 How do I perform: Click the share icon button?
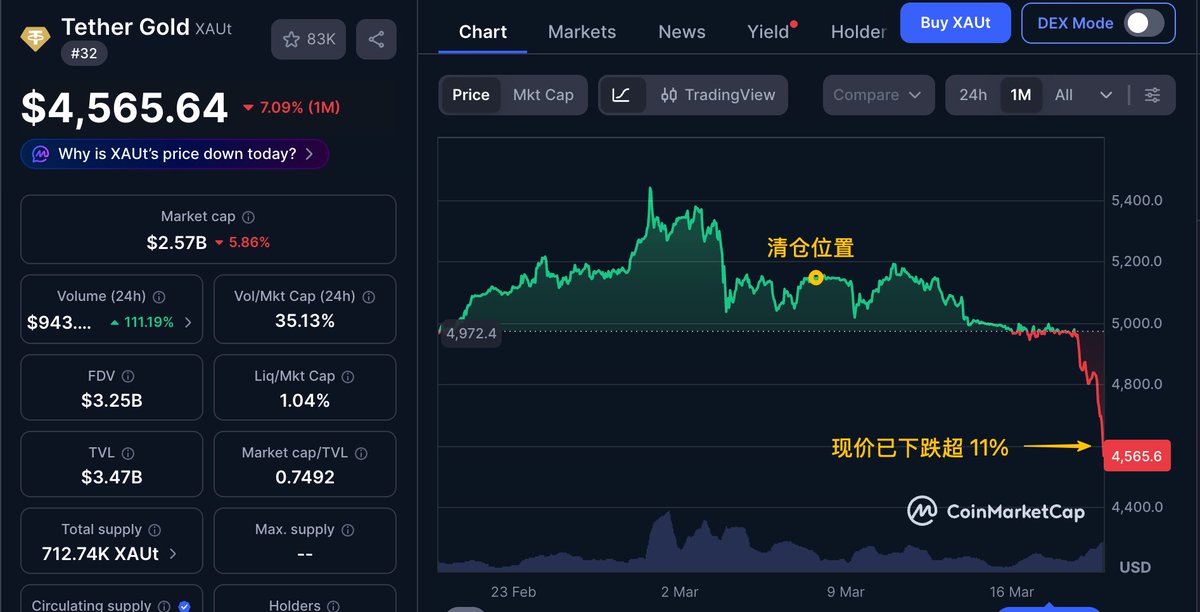pos(376,39)
